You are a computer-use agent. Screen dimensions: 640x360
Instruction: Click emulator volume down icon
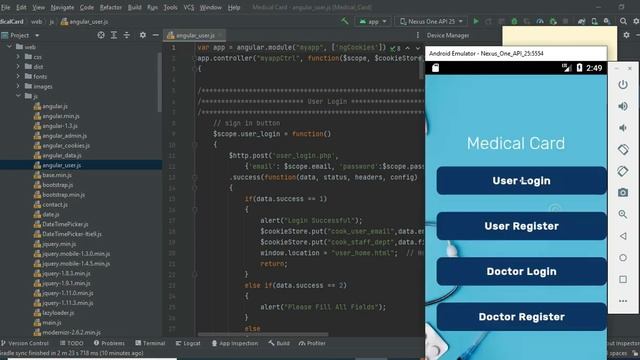pos(623,128)
